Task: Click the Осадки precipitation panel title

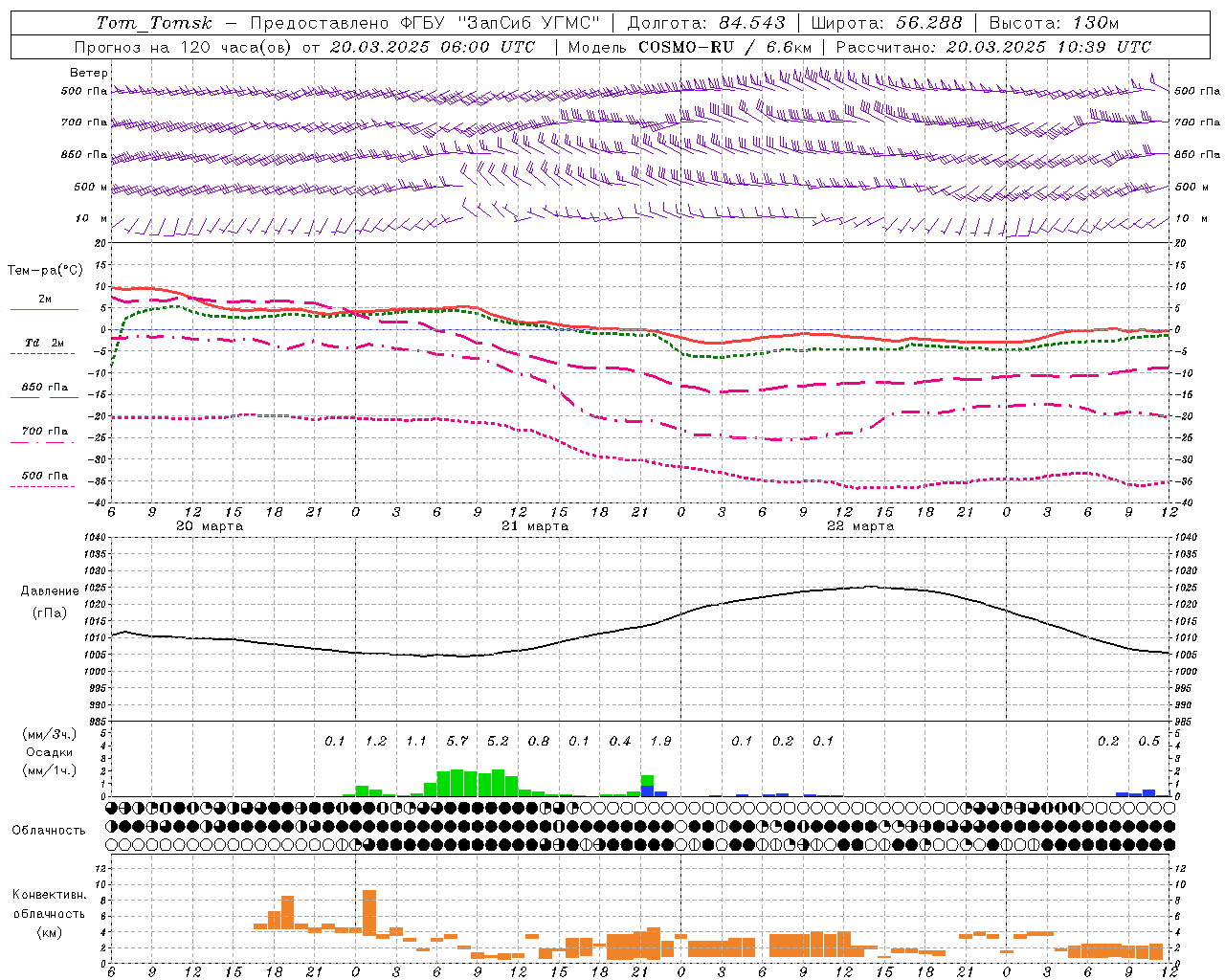Action: coord(49,752)
